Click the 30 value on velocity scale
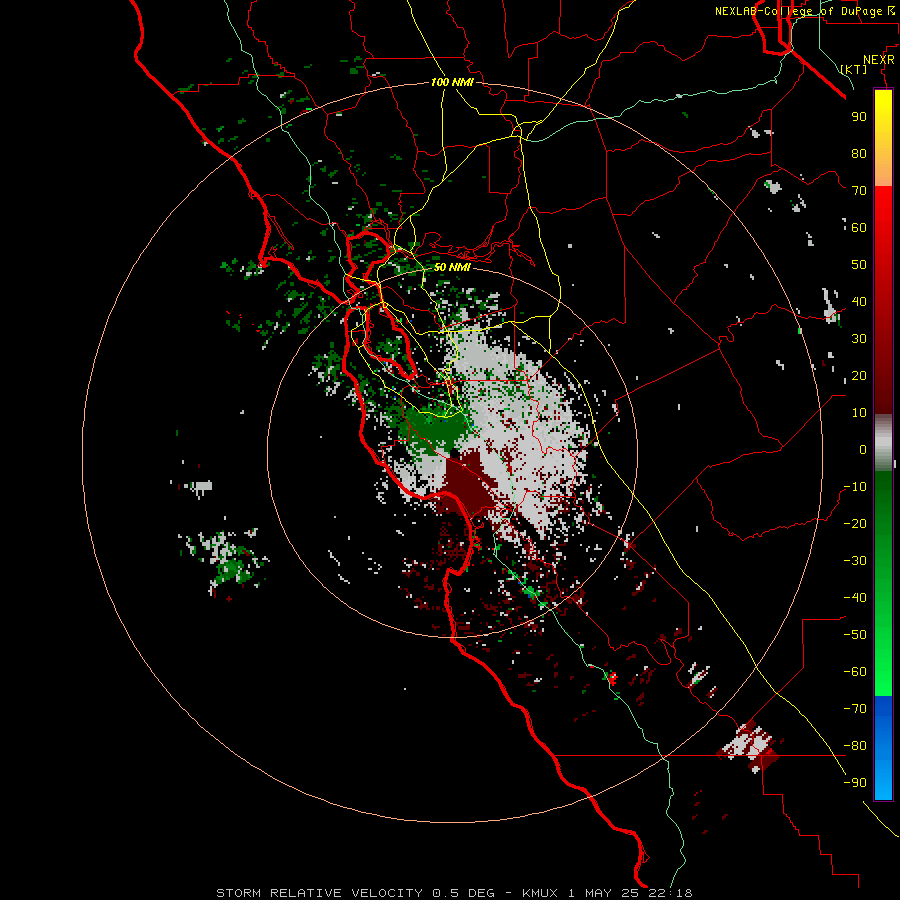900x900 pixels. pos(859,339)
